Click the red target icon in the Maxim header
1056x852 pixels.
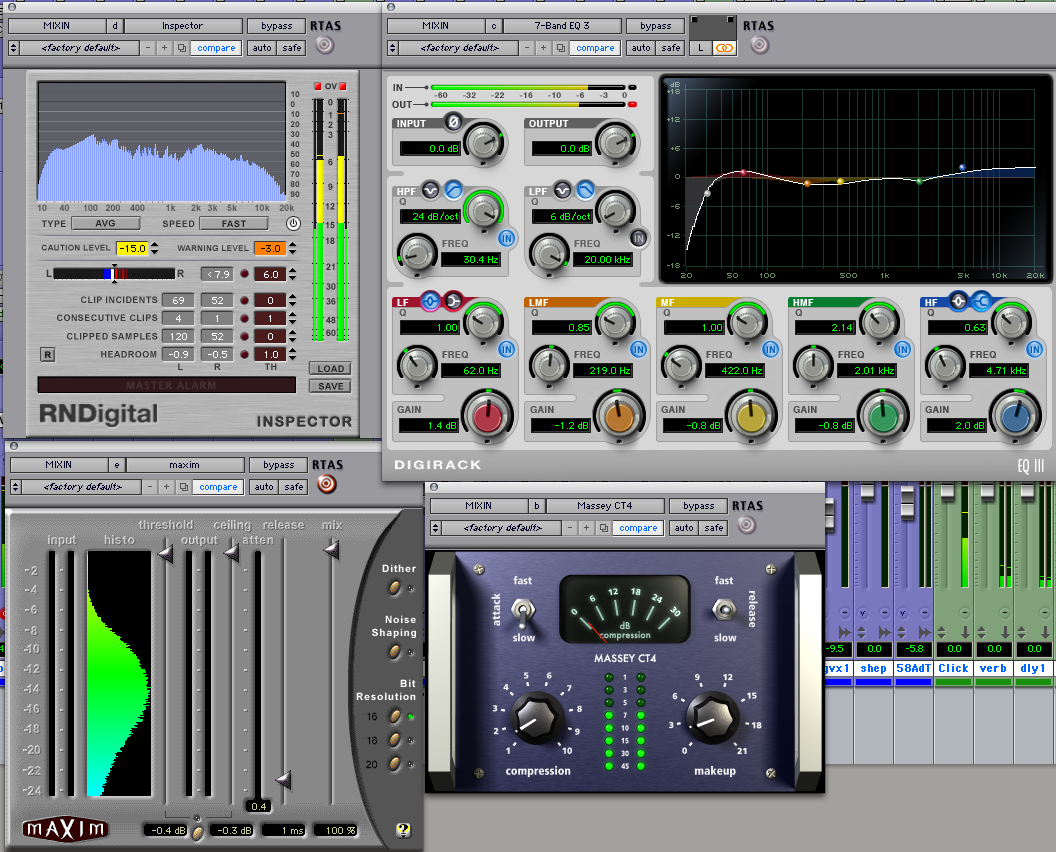tap(327, 484)
